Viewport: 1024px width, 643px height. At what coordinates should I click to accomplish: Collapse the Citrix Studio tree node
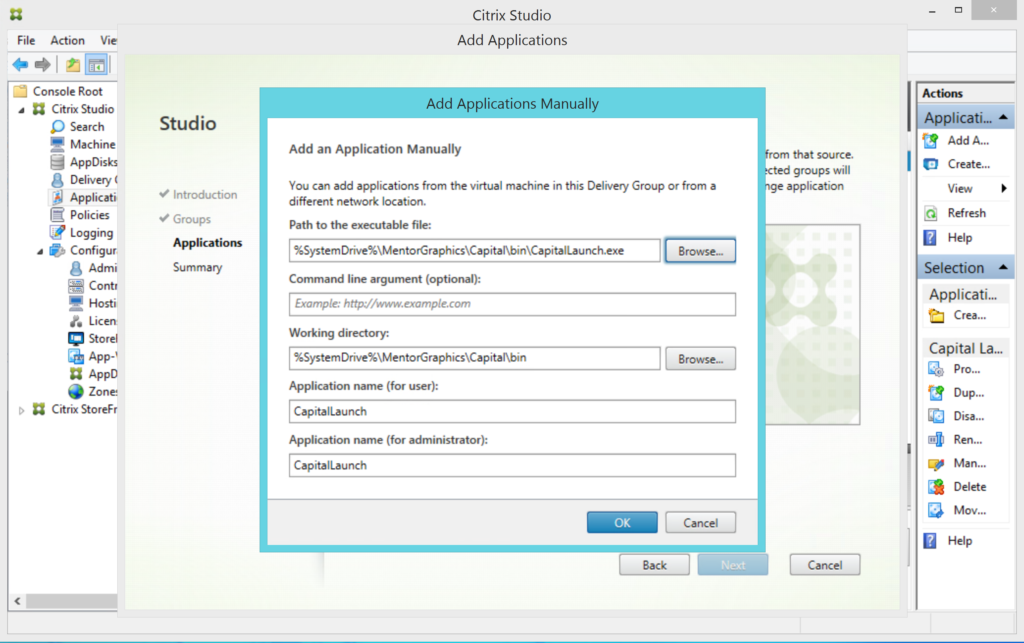click(22, 110)
